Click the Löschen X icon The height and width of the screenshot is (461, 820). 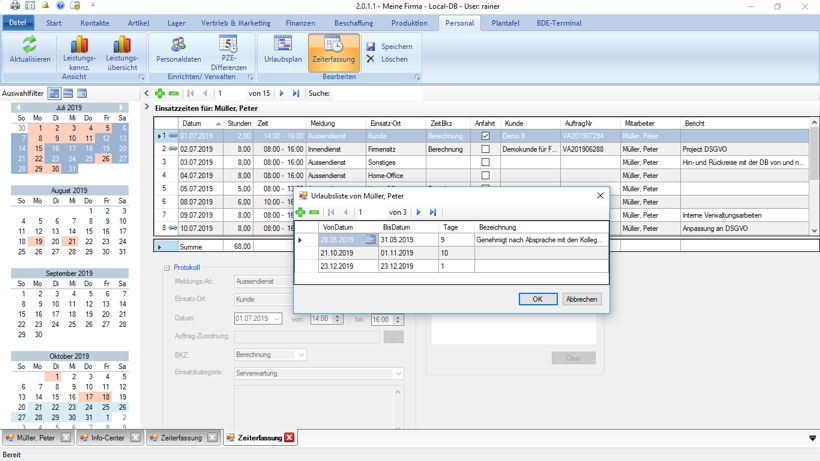[x=370, y=59]
